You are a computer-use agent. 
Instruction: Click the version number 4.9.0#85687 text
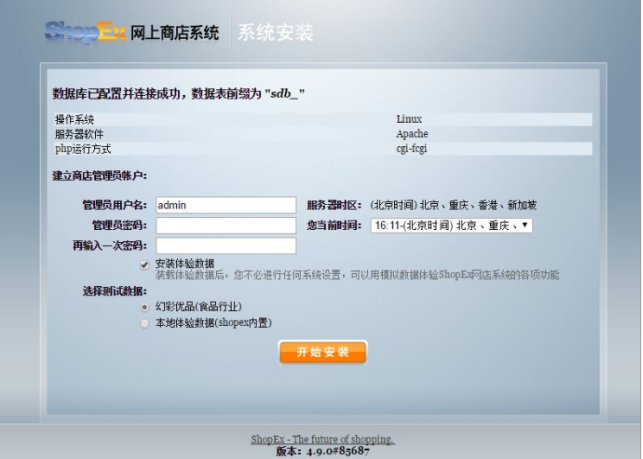click(x=322, y=451)
